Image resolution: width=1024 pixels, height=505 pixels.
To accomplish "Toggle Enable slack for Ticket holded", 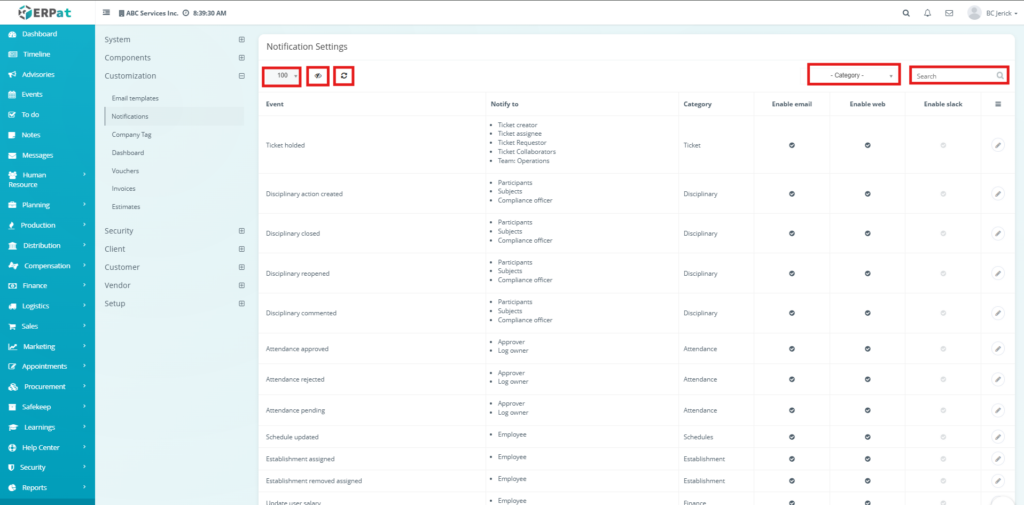I will [x=943, y=145].
